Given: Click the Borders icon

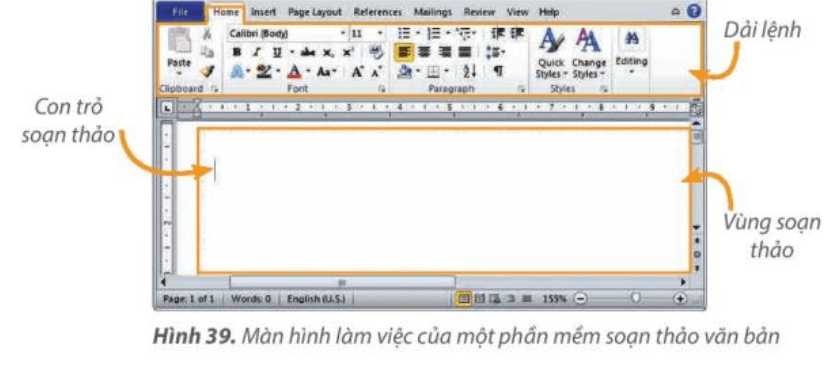Looking at the screenshot, I should [435, 71].
